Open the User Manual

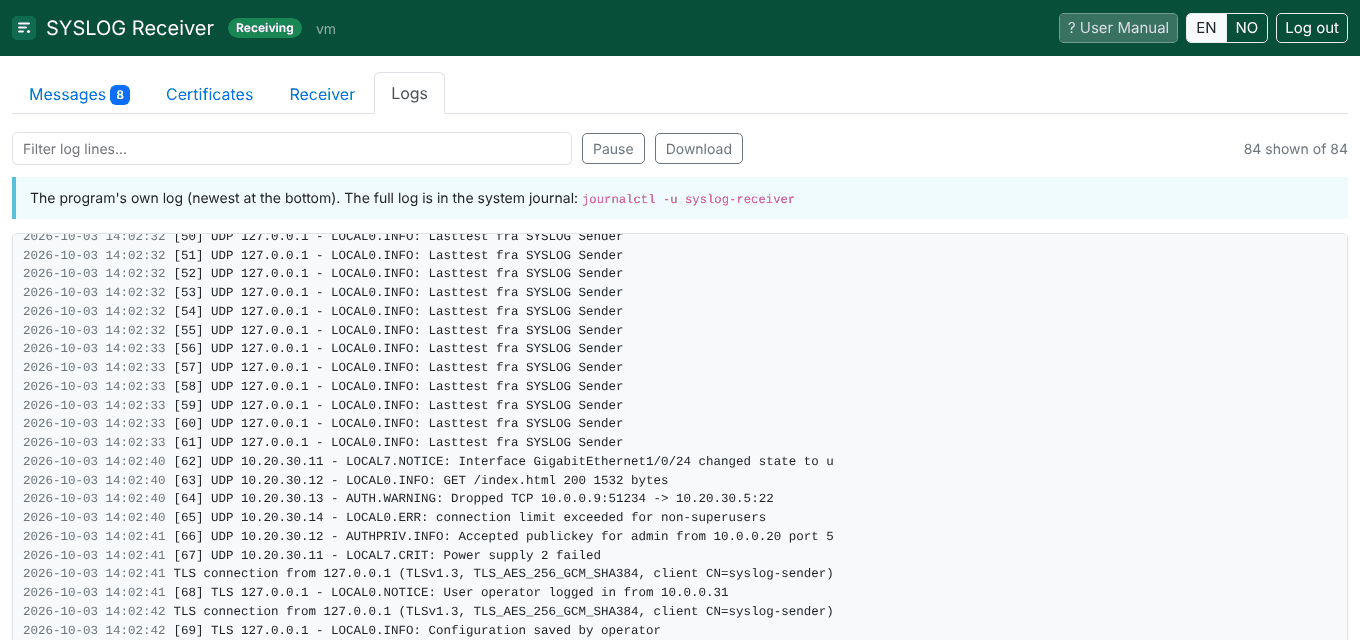(1118, 28)
